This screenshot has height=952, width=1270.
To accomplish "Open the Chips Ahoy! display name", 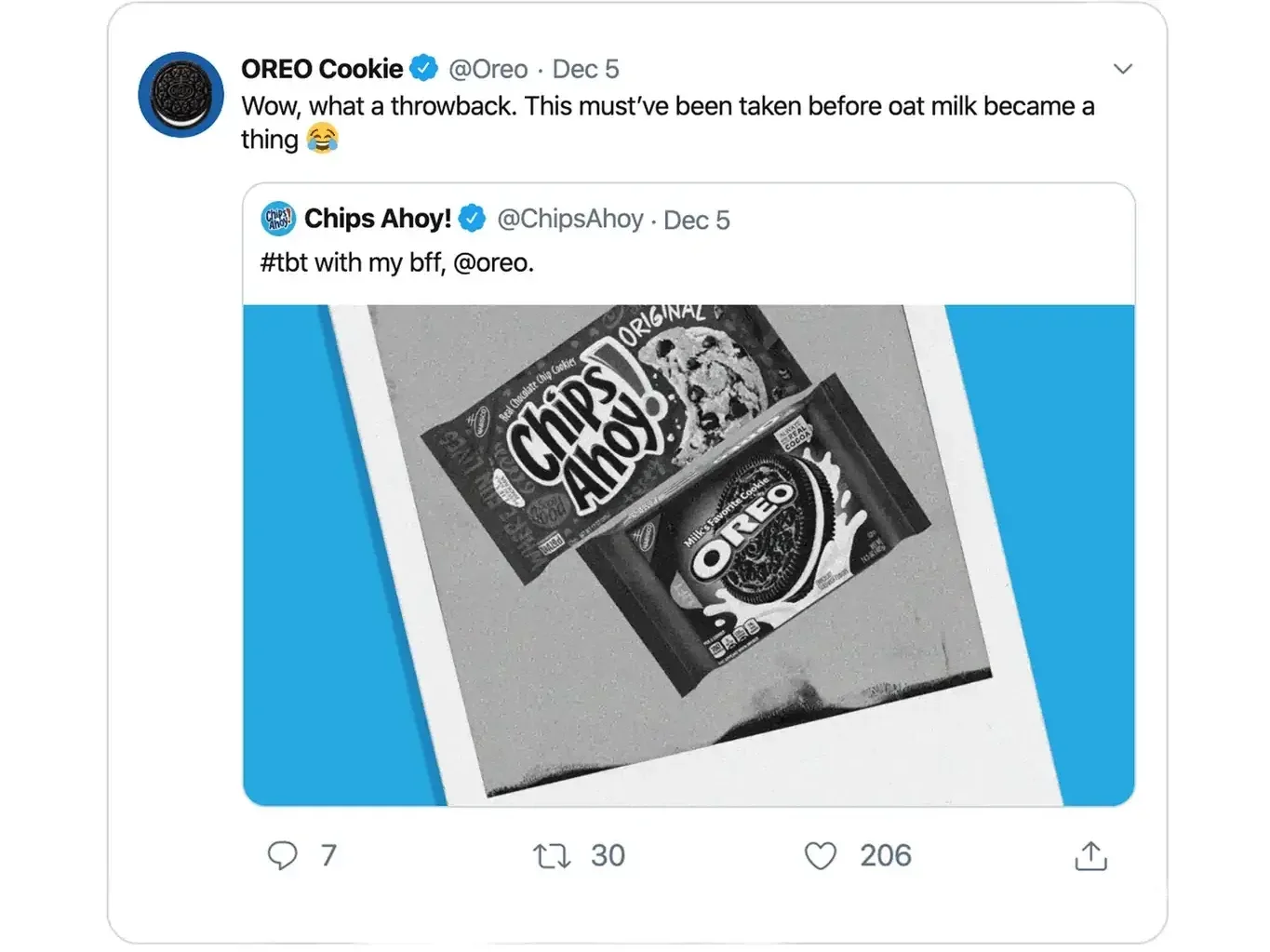I will click(378, 219).
